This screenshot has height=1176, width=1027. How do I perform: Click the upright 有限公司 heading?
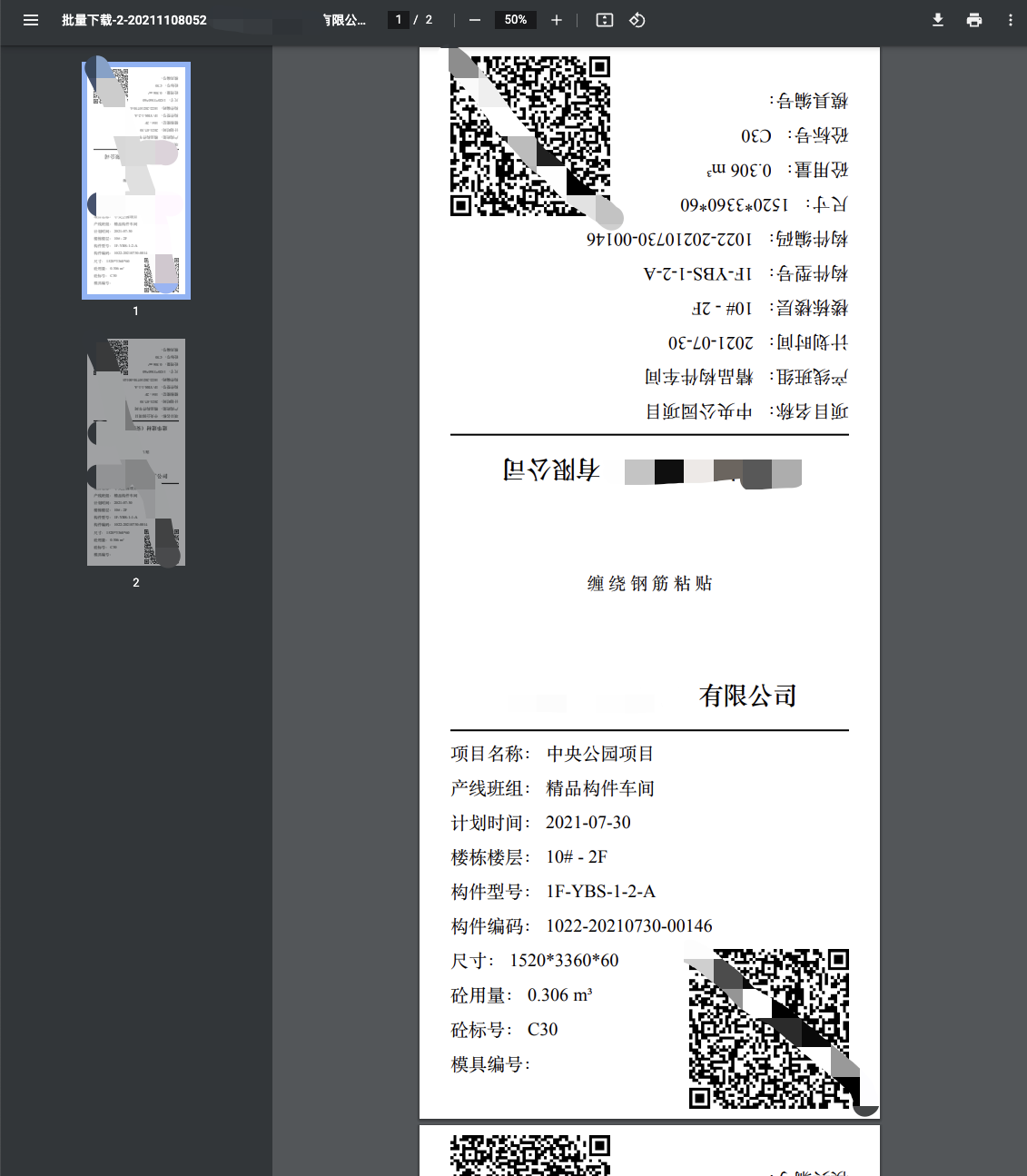pos(747,696)
